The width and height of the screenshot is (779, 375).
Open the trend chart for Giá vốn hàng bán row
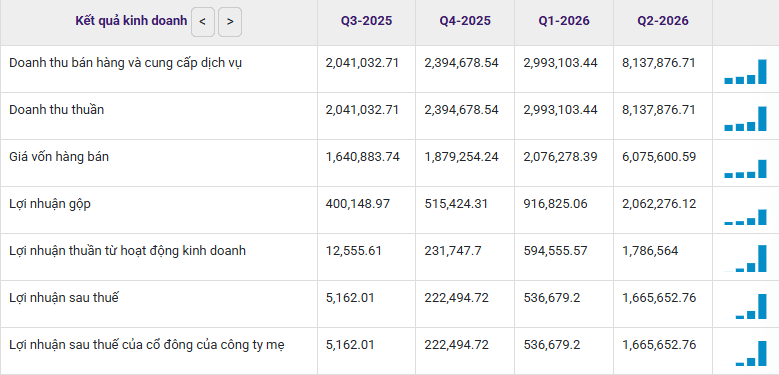(x=745, y=168)
